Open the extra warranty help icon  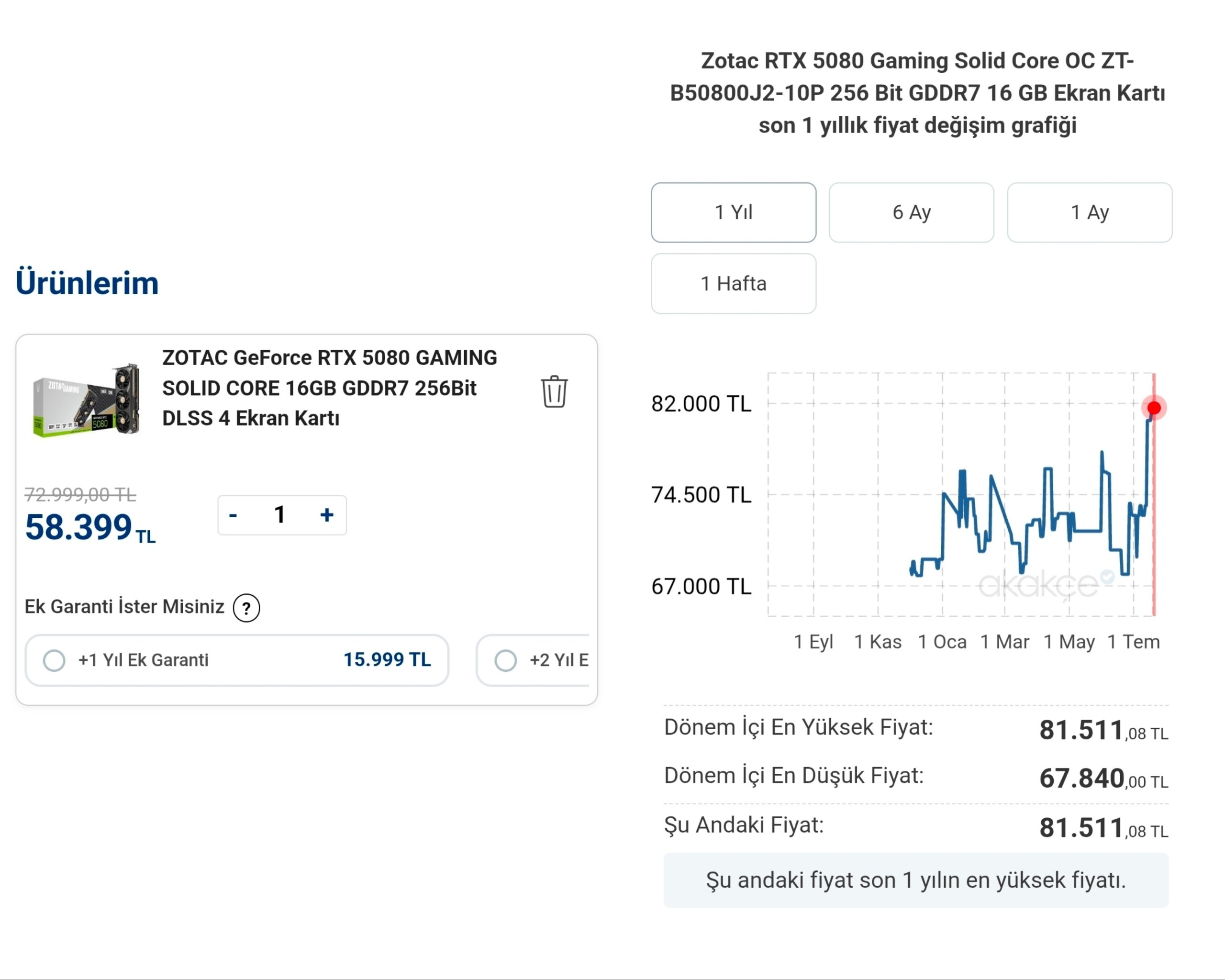click(246, 609)
